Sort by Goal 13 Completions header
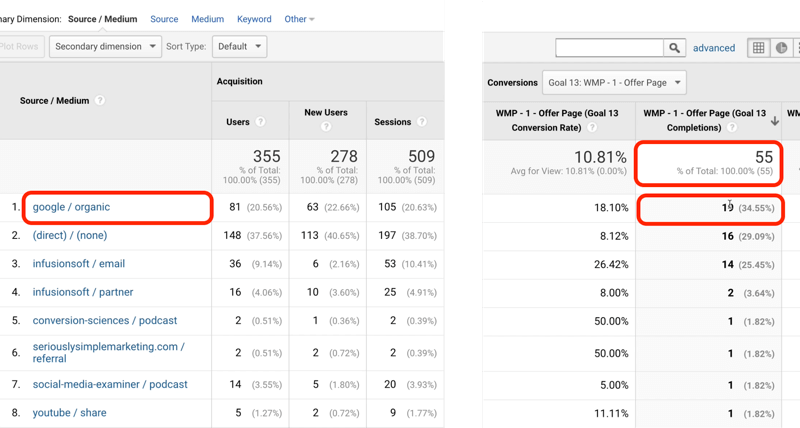The width and height of the screenshot is (800, 428). (x=704, y=120)
